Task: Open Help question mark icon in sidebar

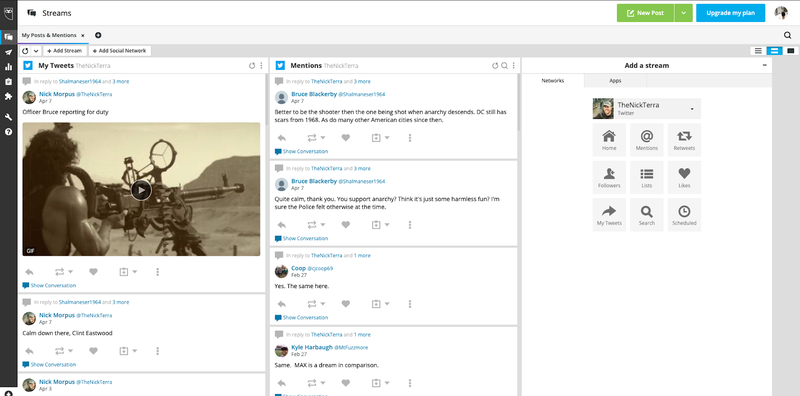Action: [8, 132]
